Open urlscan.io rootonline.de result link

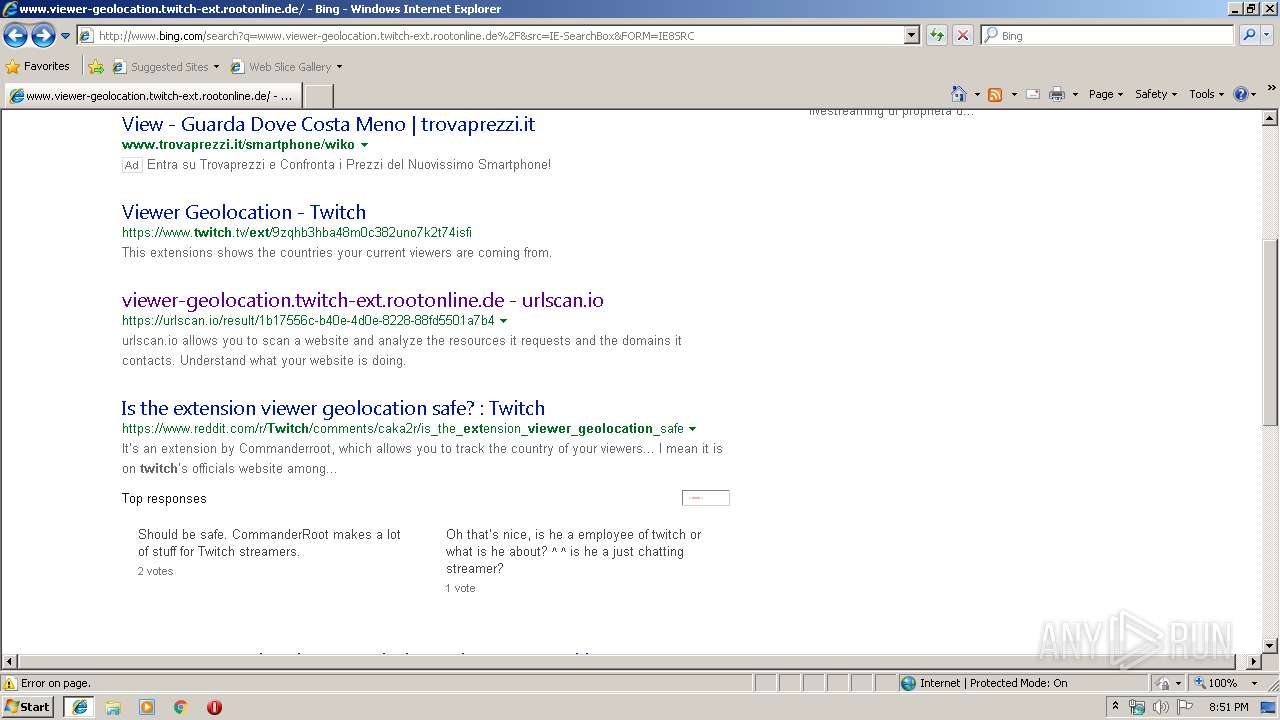pos(363,300)
